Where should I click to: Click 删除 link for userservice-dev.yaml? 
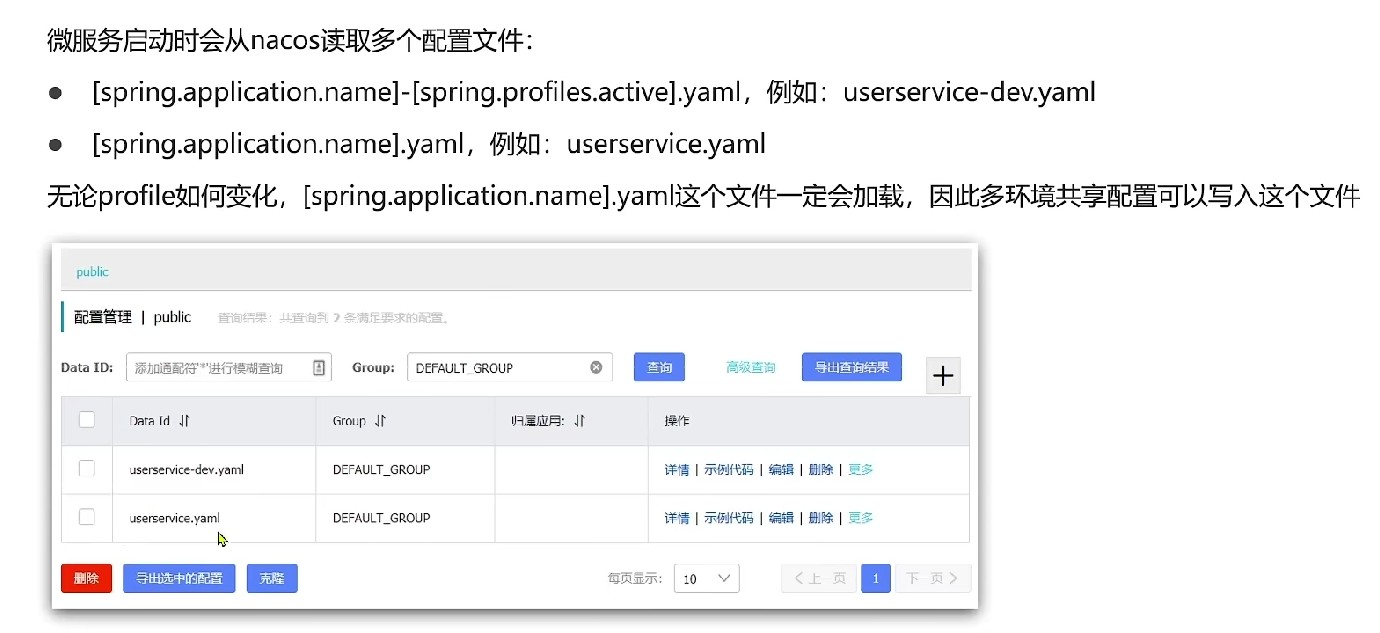coord(821,469)
